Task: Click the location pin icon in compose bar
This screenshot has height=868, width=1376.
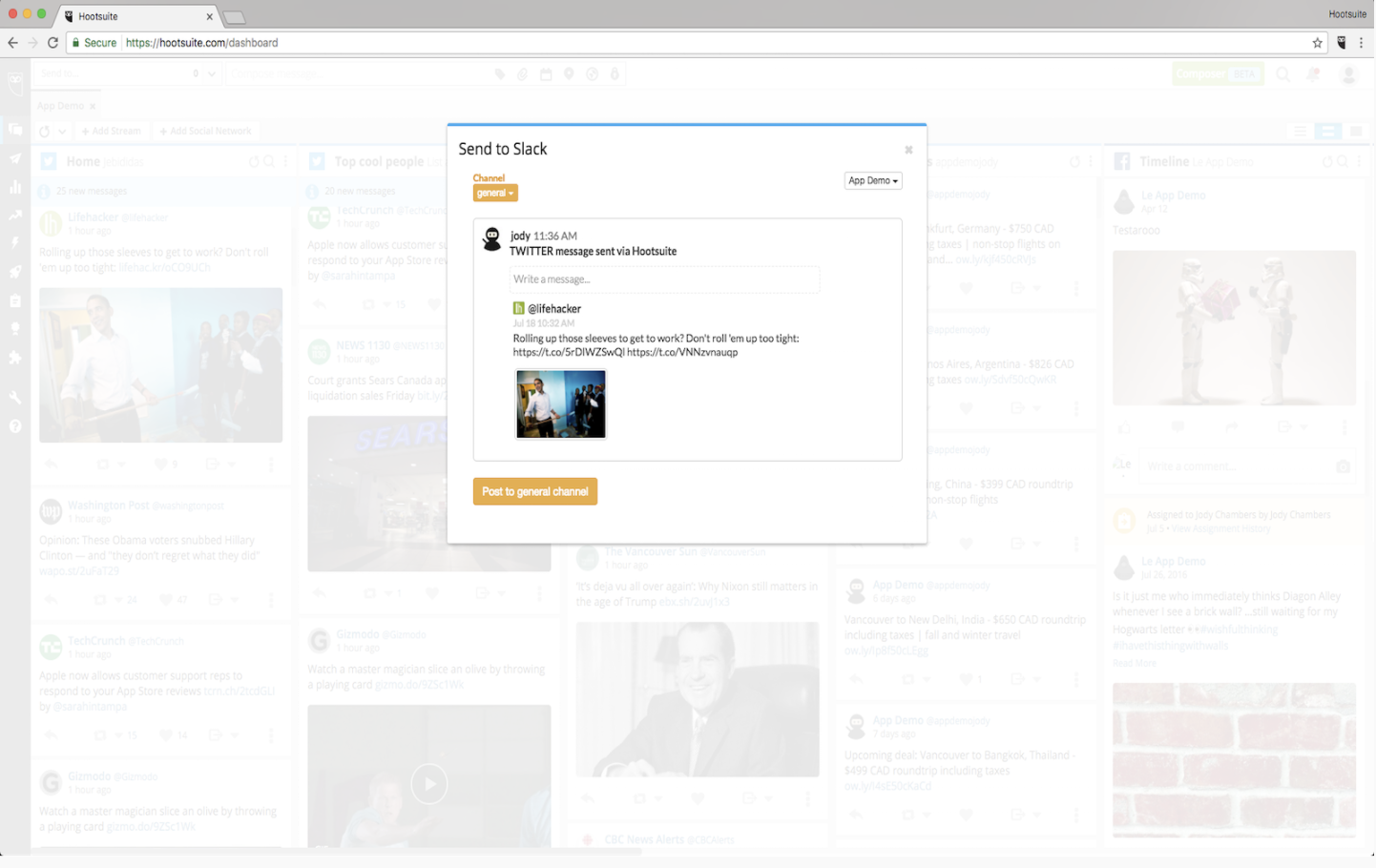Action: click(x=569, y=74)
